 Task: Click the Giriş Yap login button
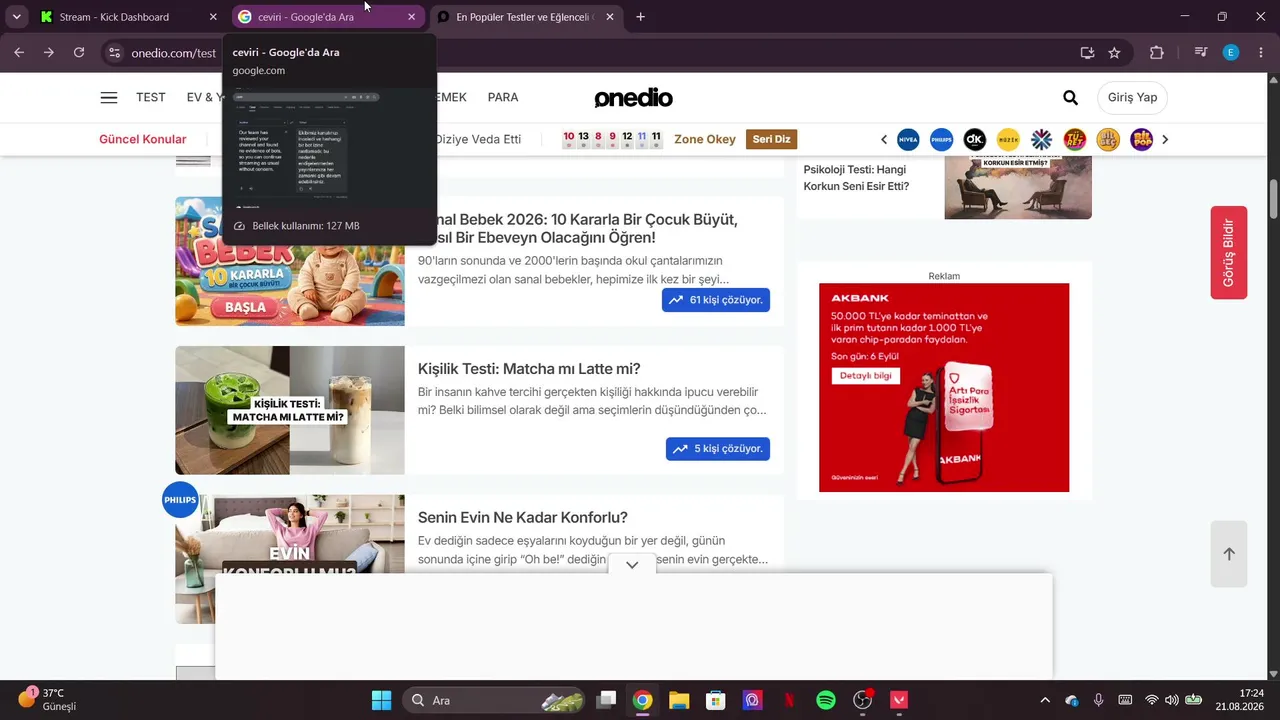(x=1133, y=97)
